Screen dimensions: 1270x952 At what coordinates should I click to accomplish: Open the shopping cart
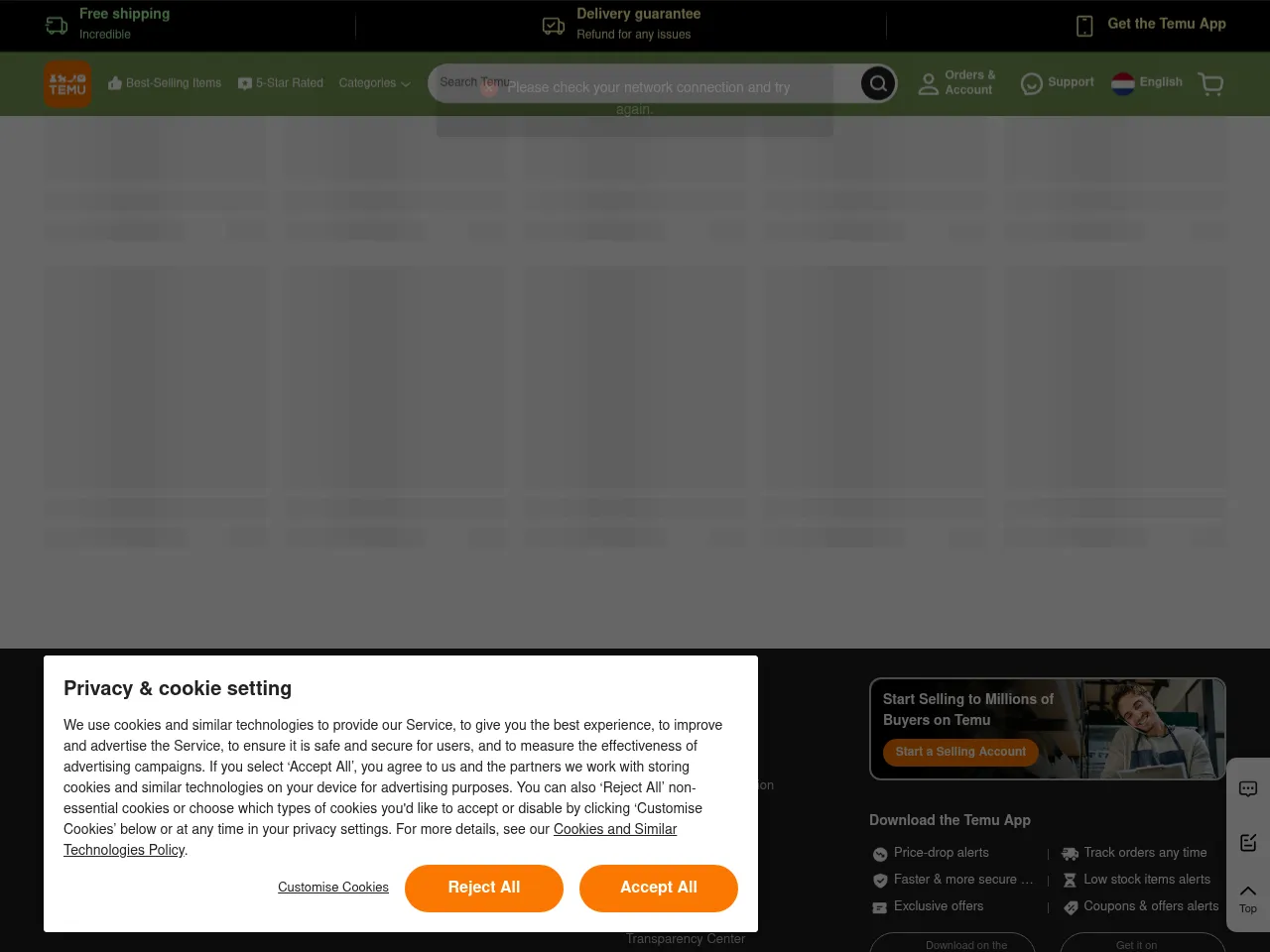pyautogui.click(x=1210, y=83)
